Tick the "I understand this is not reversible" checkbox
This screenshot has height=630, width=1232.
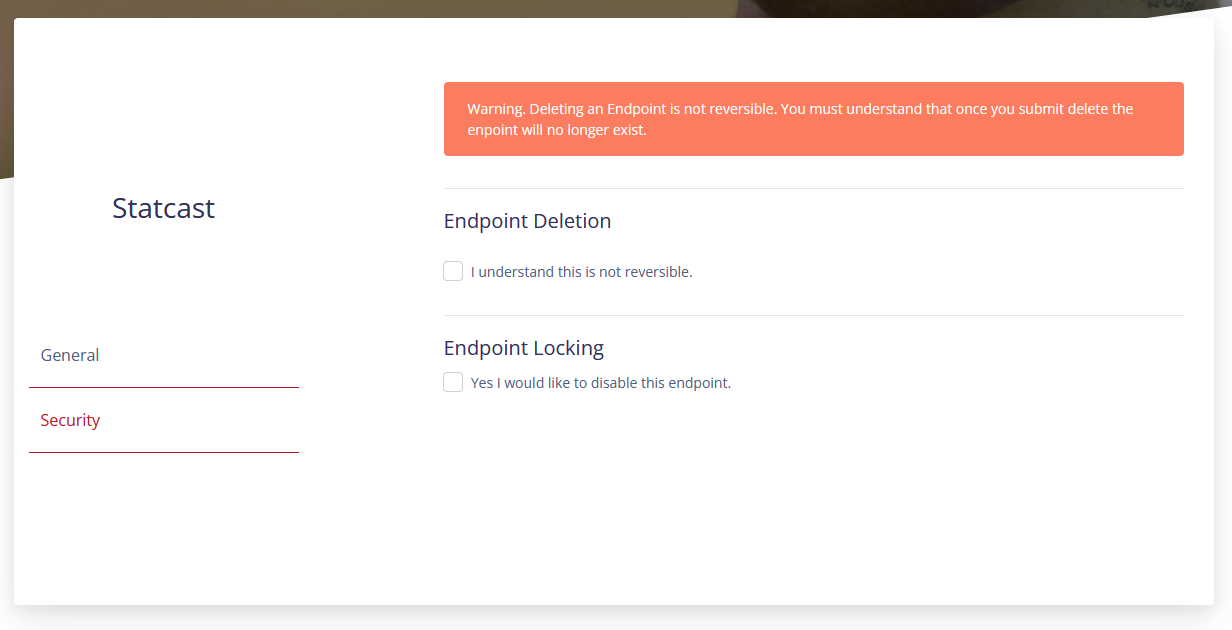(453, 271)
